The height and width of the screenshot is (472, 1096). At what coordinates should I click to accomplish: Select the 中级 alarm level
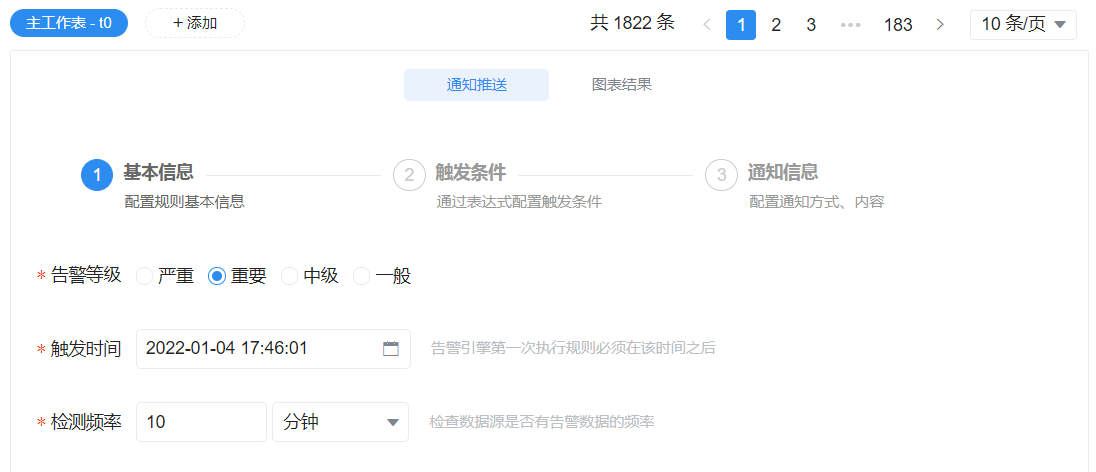click(310, 276)
